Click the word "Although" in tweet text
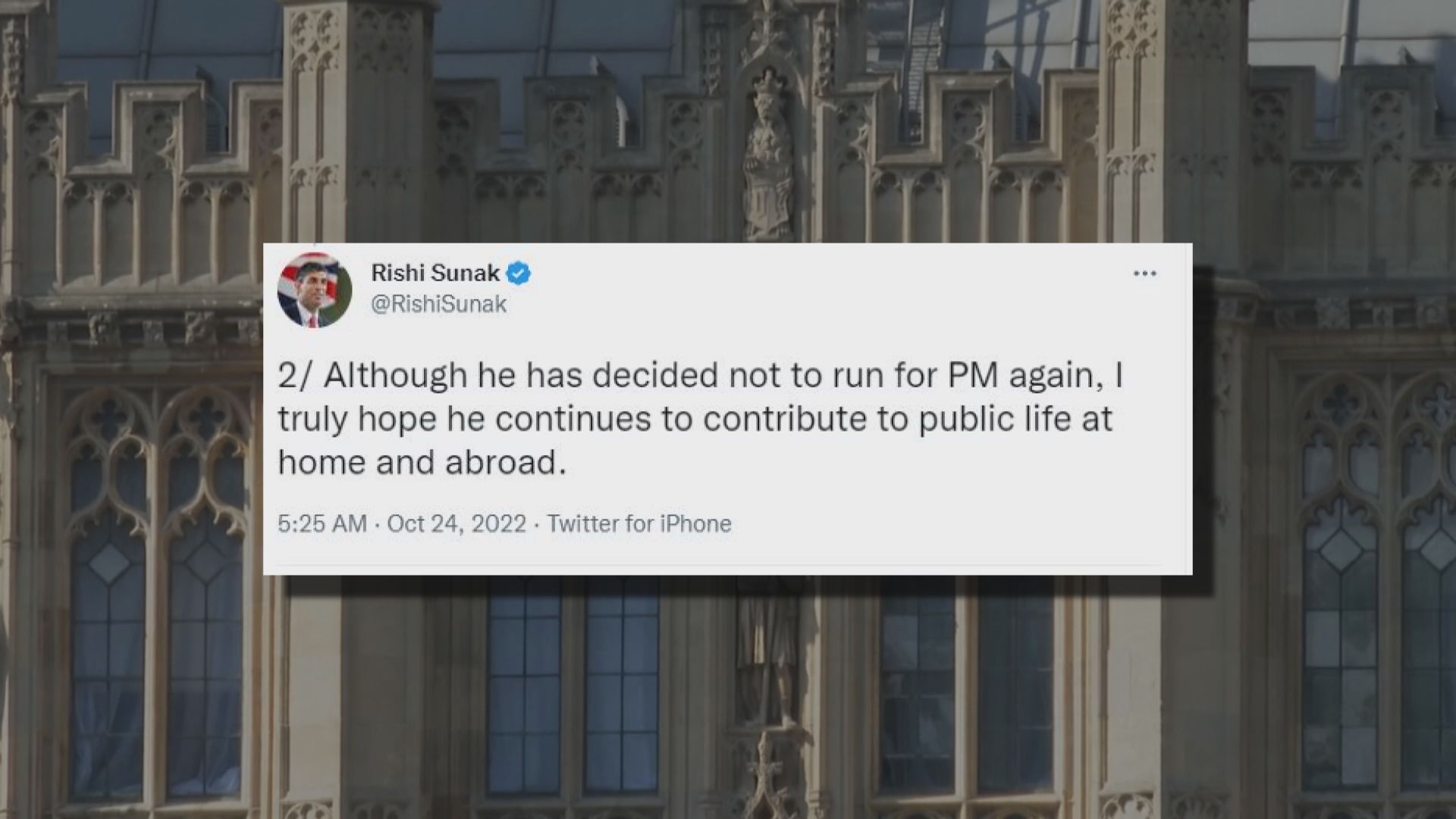Image resolution: width=1456 pixels, height=819 pixels. click(395, 376)
